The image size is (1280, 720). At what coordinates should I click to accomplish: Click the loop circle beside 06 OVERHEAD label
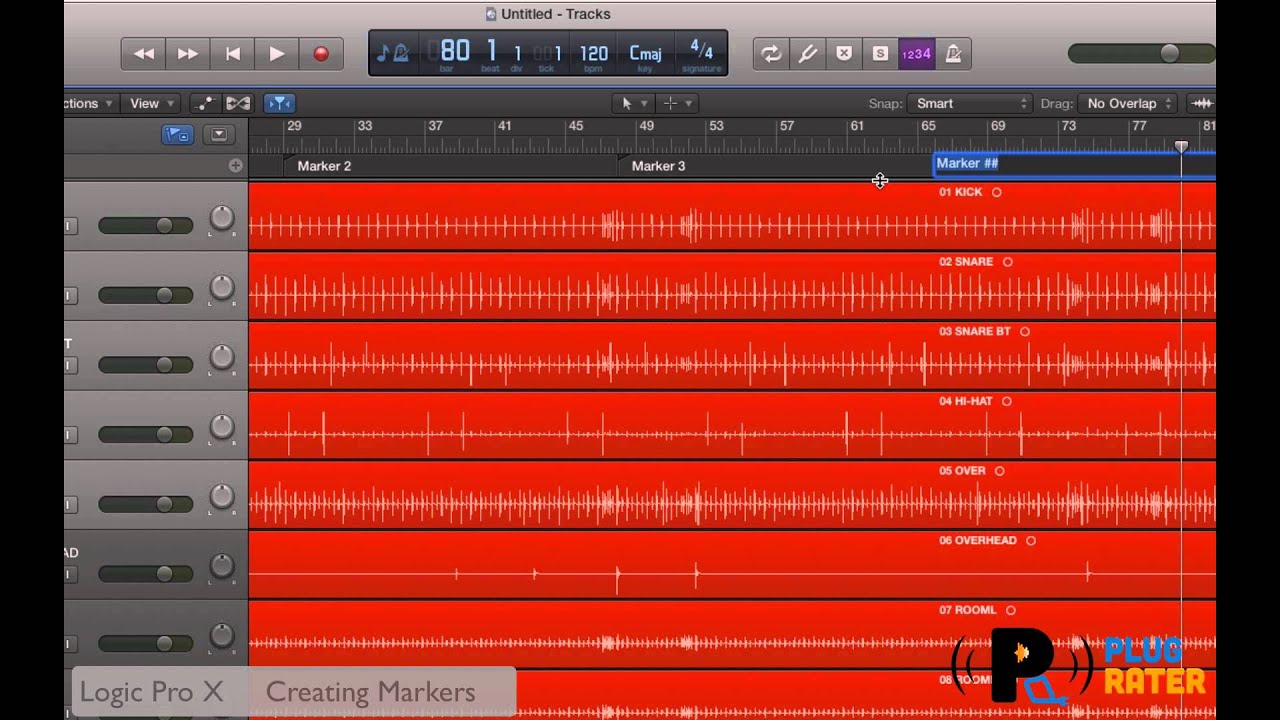coord(1030,540)
